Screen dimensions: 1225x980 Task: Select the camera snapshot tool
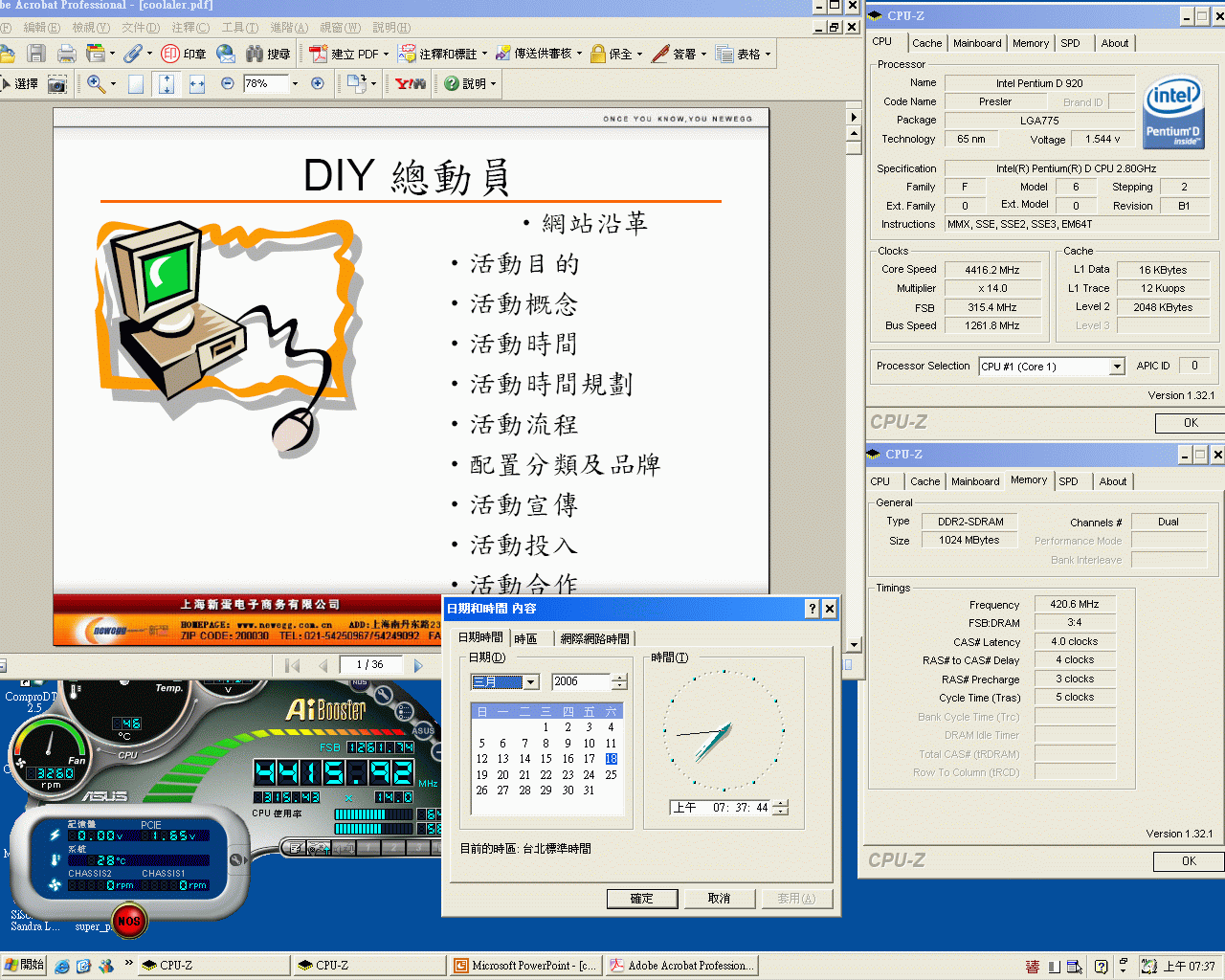click(x=57, y=84)
